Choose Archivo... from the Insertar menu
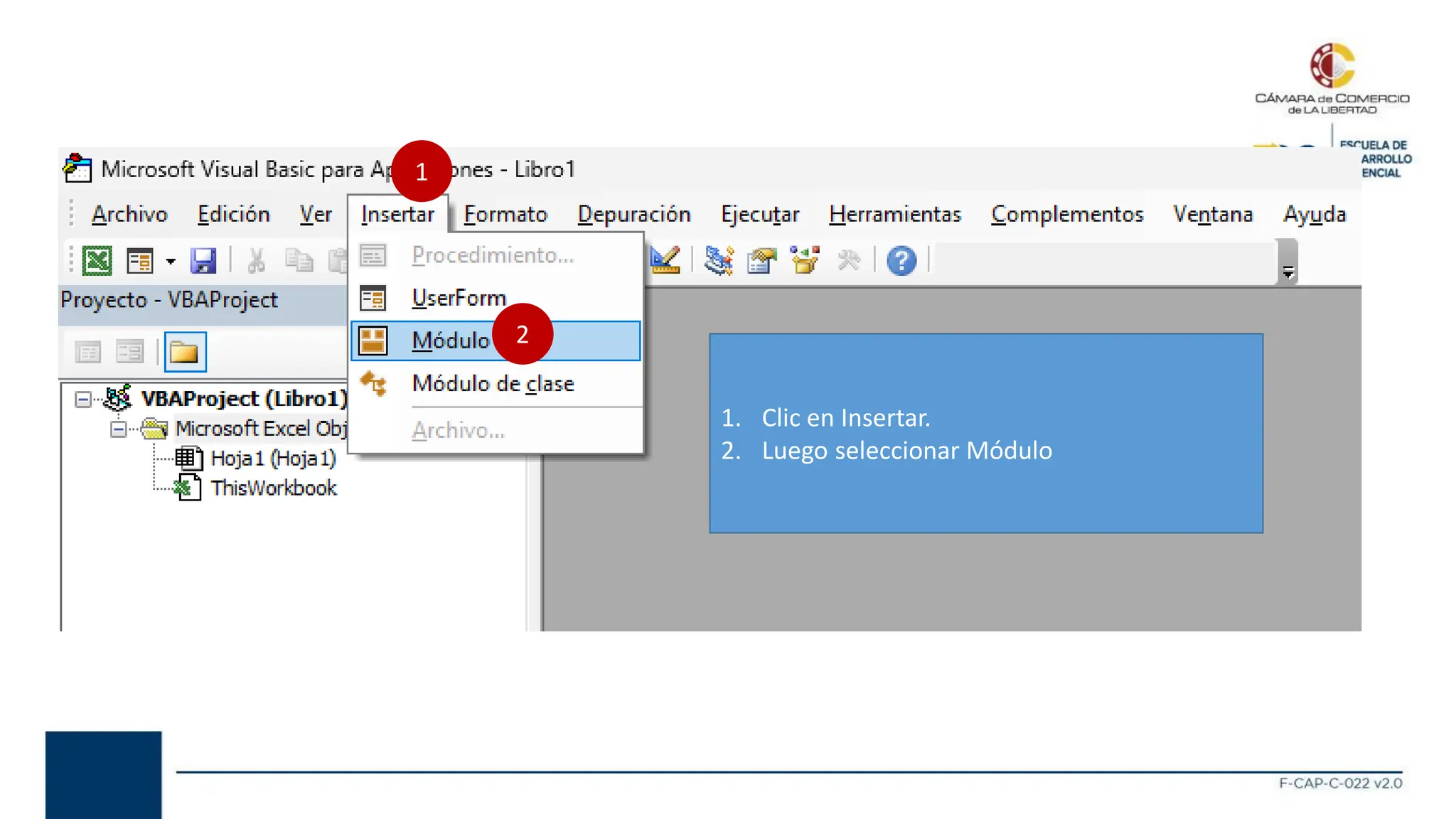Viewport: 1456px width, 819px height. coord(496,430)
